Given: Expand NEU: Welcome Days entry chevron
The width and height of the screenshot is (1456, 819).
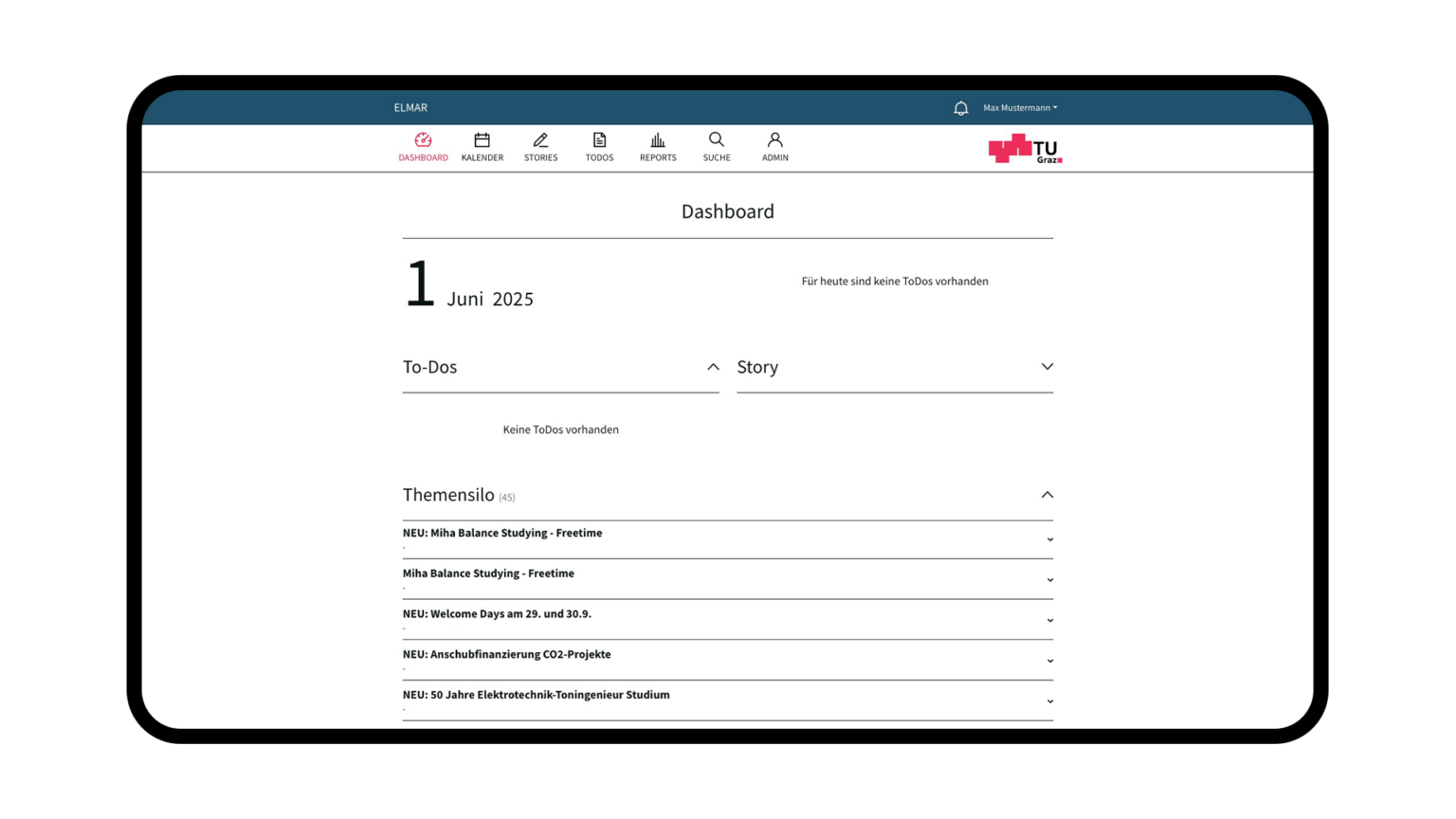Looking at the screenshot, I should click(1049, 621).
